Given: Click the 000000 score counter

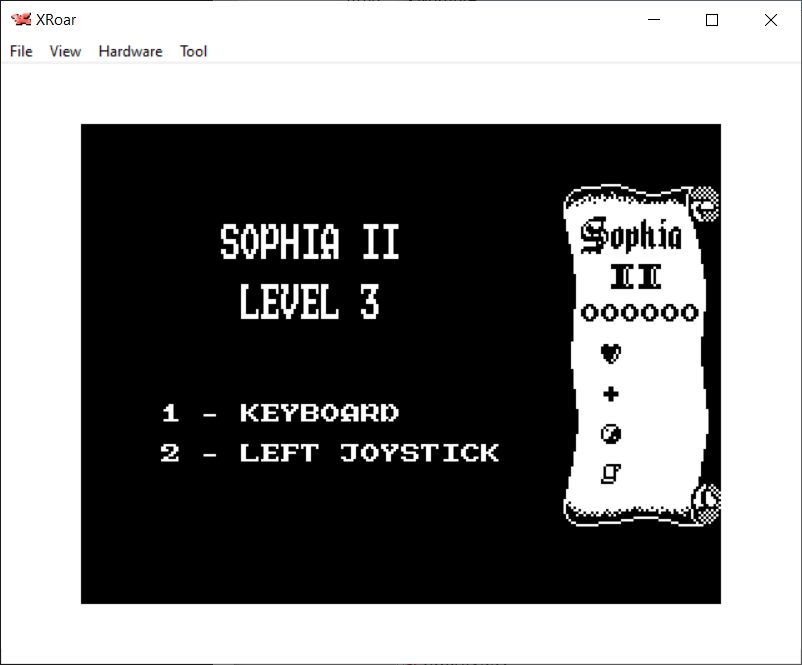Looking at the screenshot, I should 639,313.
